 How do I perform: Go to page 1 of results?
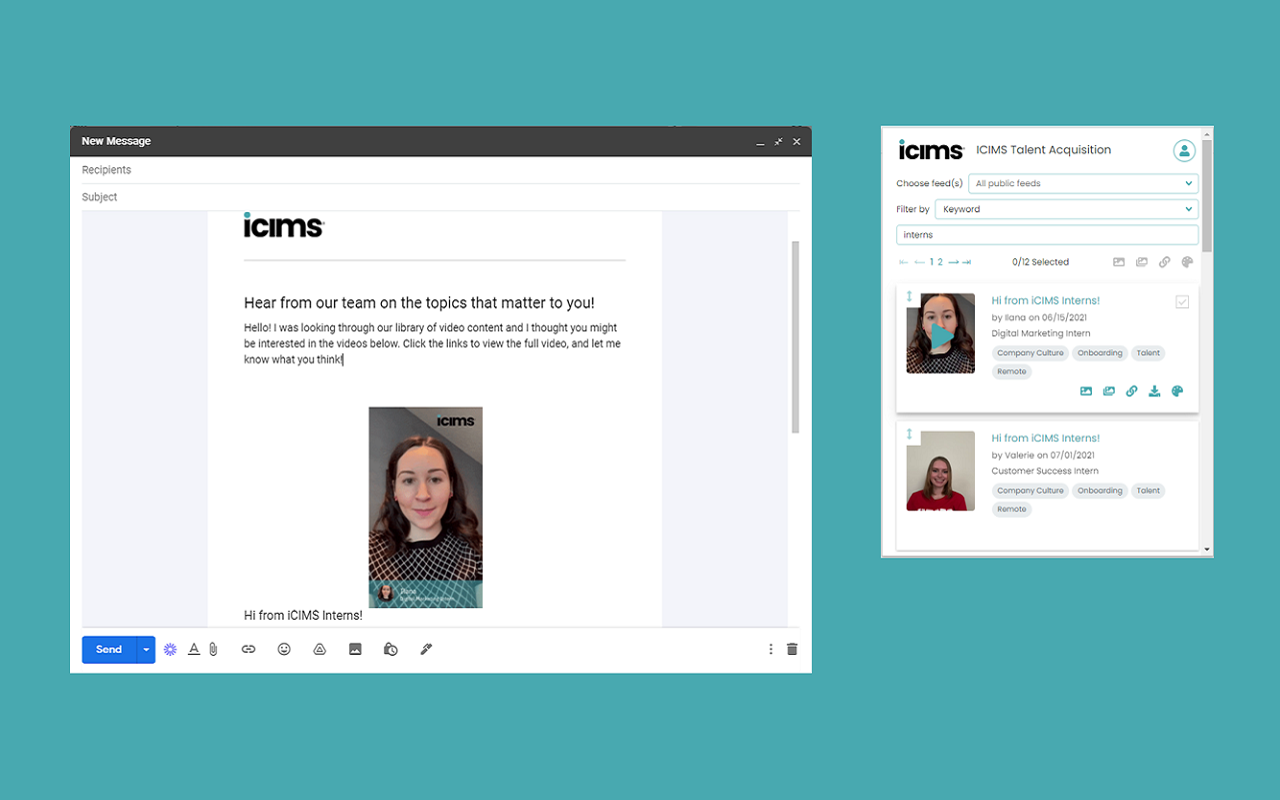click(x=932, y=262)
